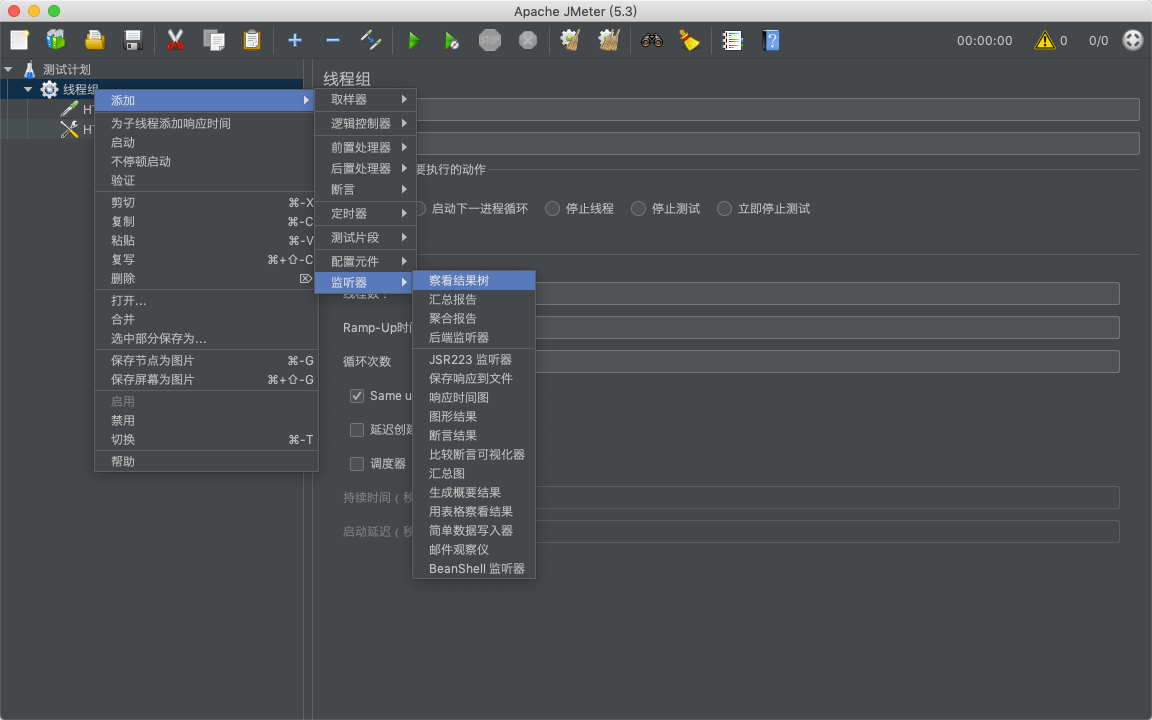1152x720 pixels.
Task: Click 禁用 in context menu
Action: 206,421
